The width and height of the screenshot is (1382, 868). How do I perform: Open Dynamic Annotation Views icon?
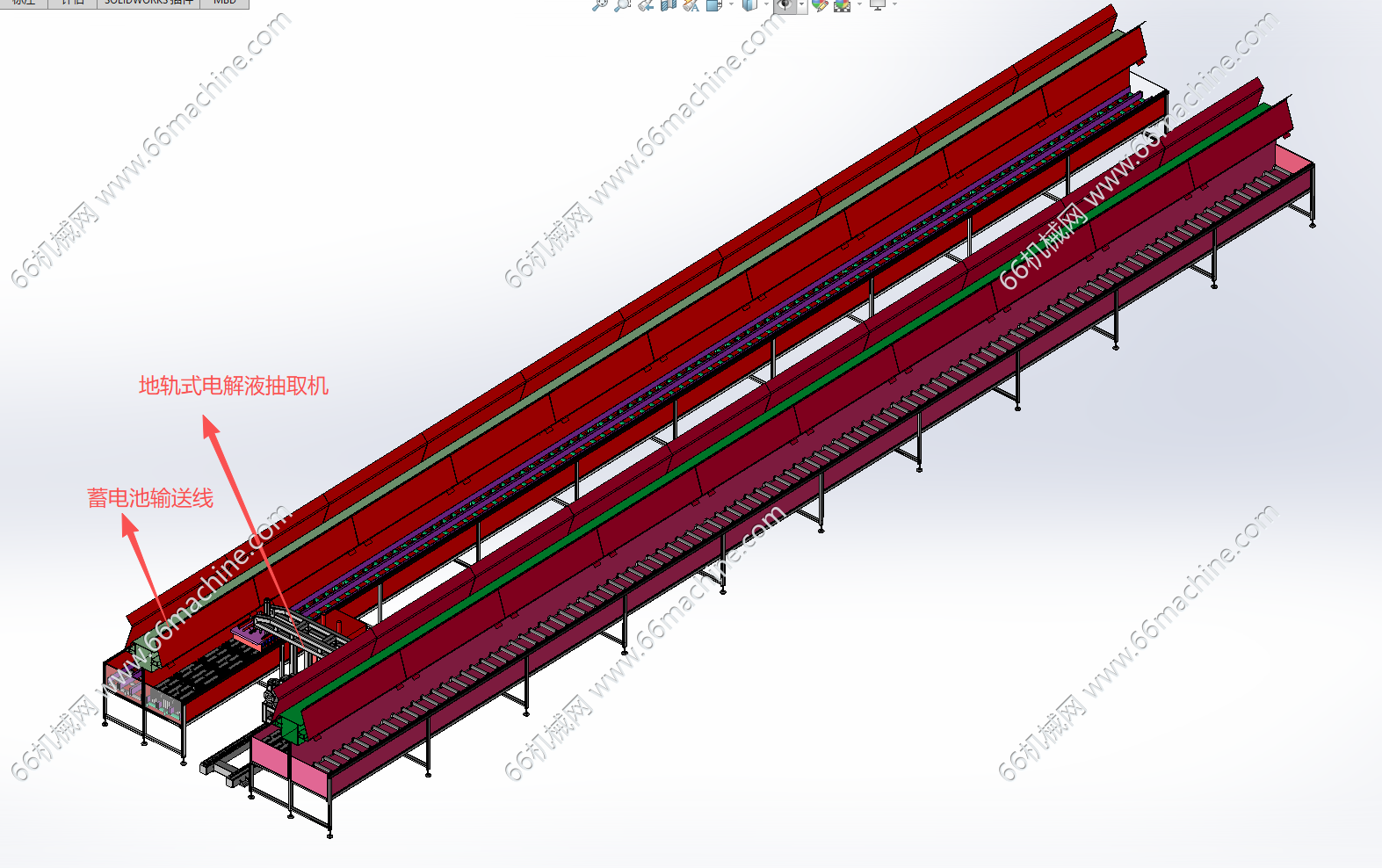click(691, 4)
